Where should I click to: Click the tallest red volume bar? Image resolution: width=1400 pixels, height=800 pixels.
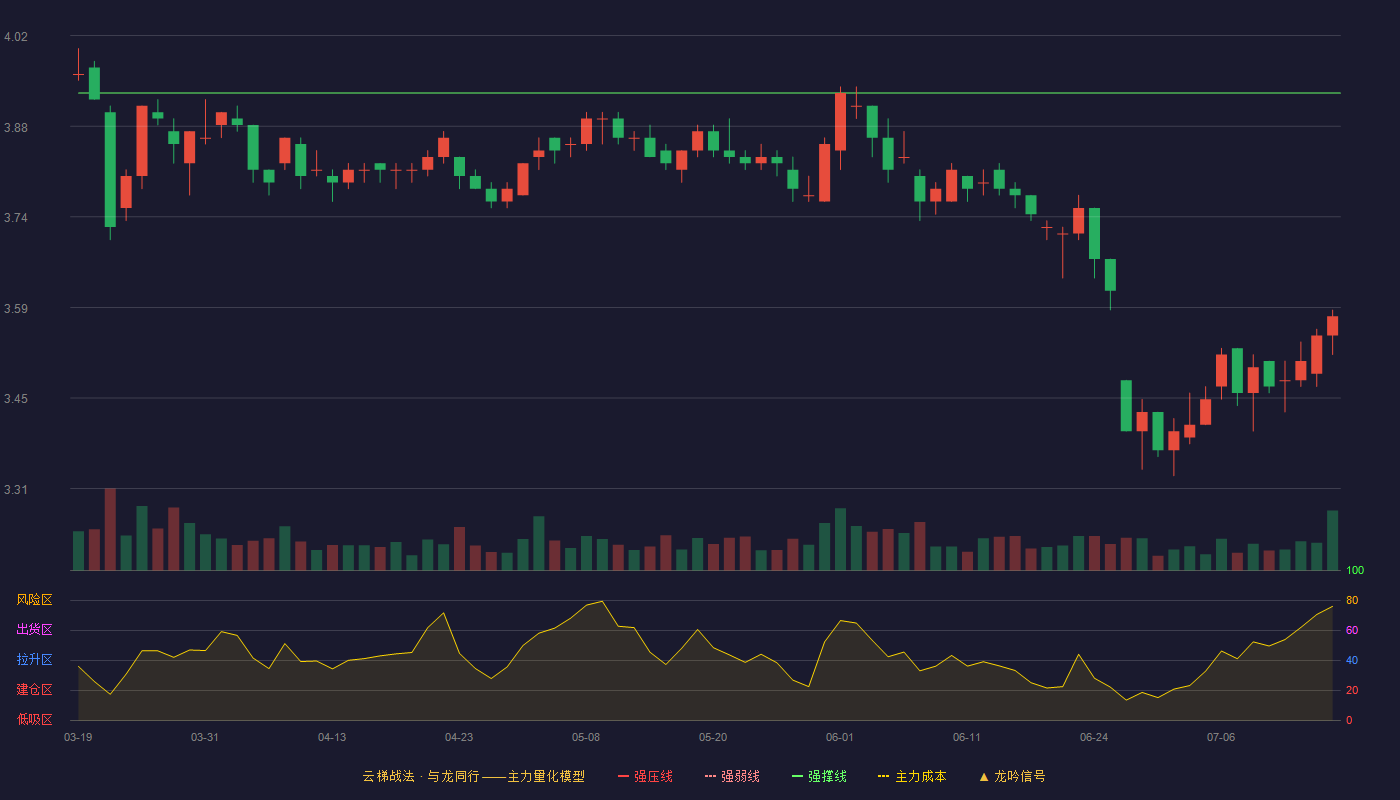coord(110,529)
